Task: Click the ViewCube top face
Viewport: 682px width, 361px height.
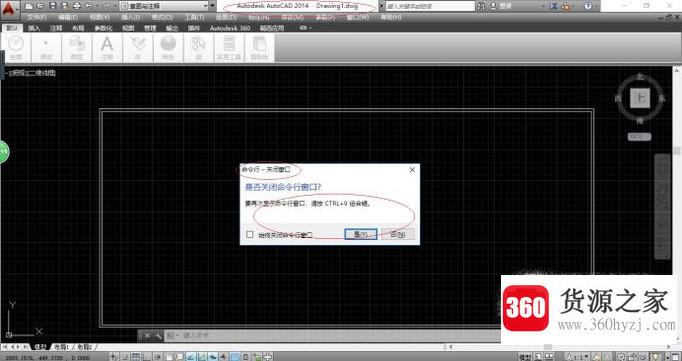Action: coord(640,97)
